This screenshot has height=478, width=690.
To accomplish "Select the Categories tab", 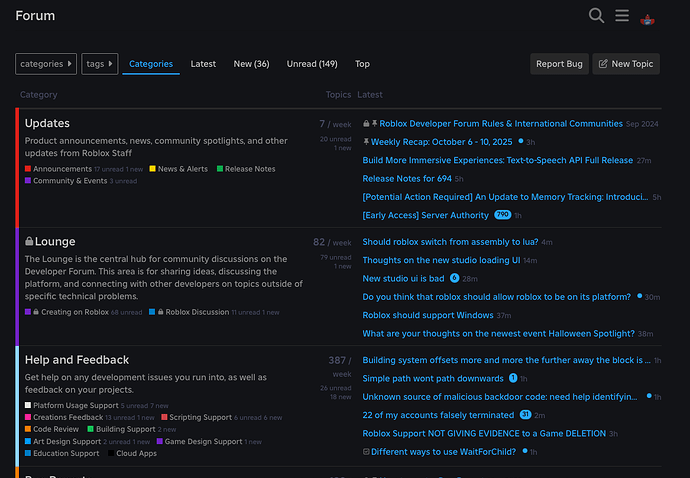I will [151, 64].
